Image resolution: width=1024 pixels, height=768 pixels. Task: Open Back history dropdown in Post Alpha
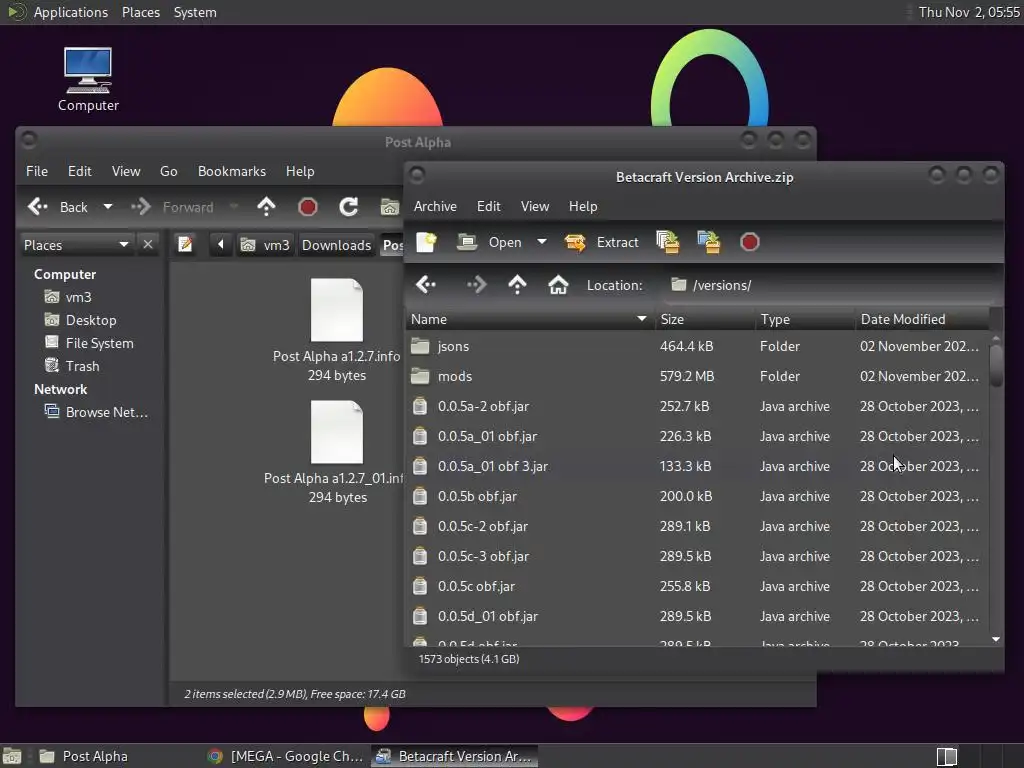[108, 207]
